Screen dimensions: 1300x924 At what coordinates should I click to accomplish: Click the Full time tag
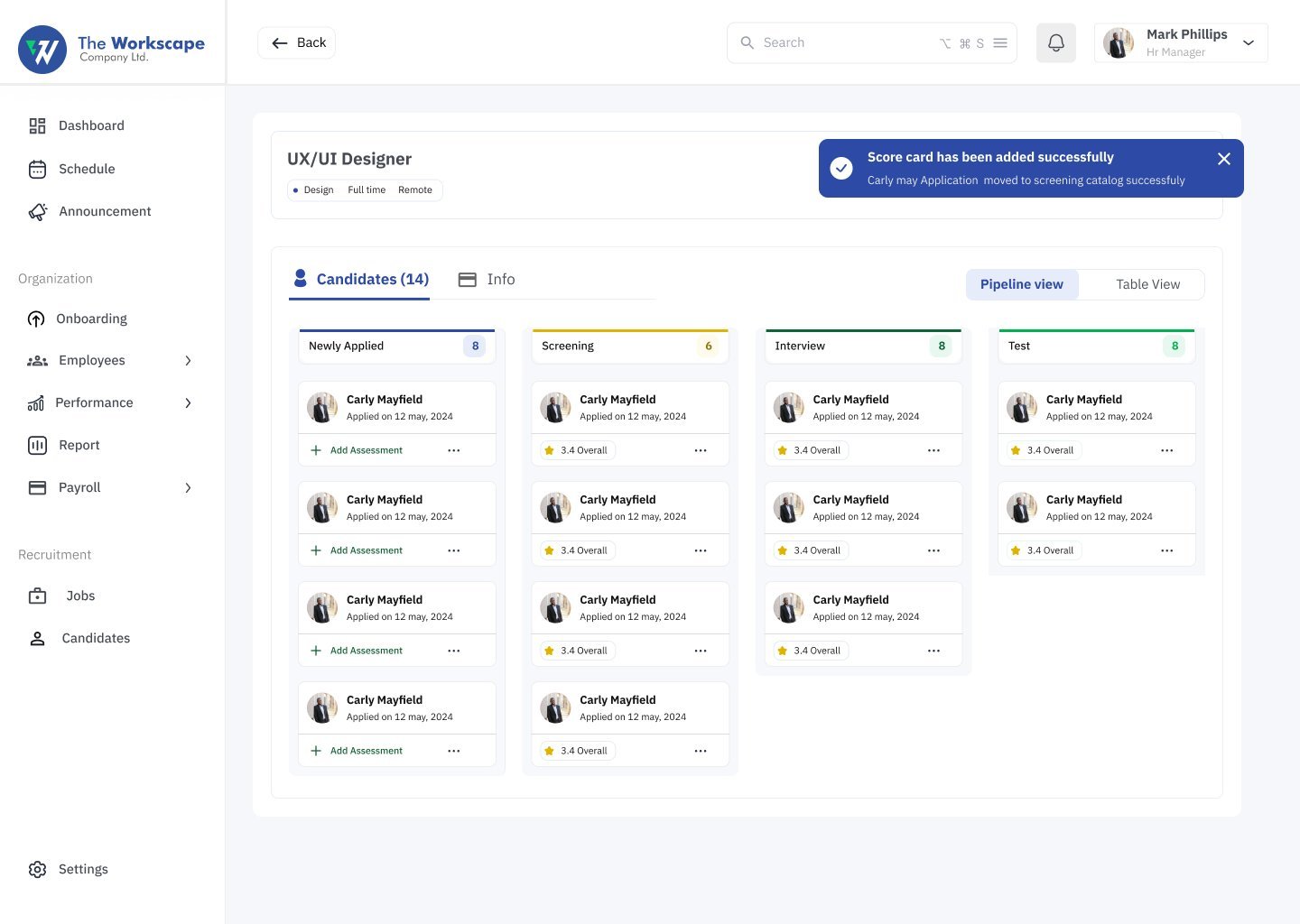click(x=367, y=190)
